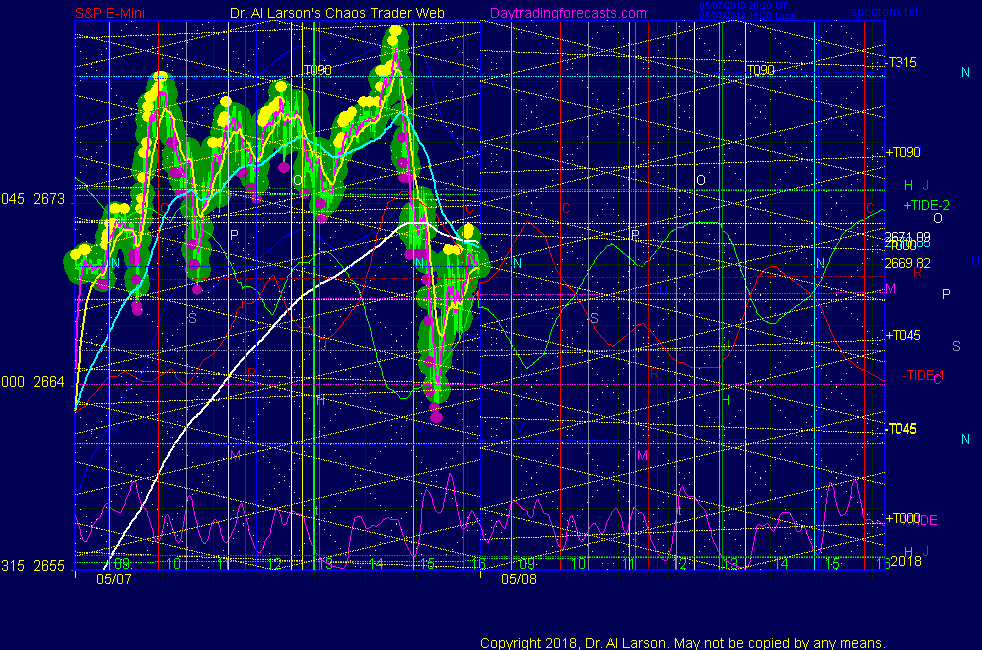Click the UT and Local timestamp text
Viewport: 982px width, 650px height.
click(738, 11)
